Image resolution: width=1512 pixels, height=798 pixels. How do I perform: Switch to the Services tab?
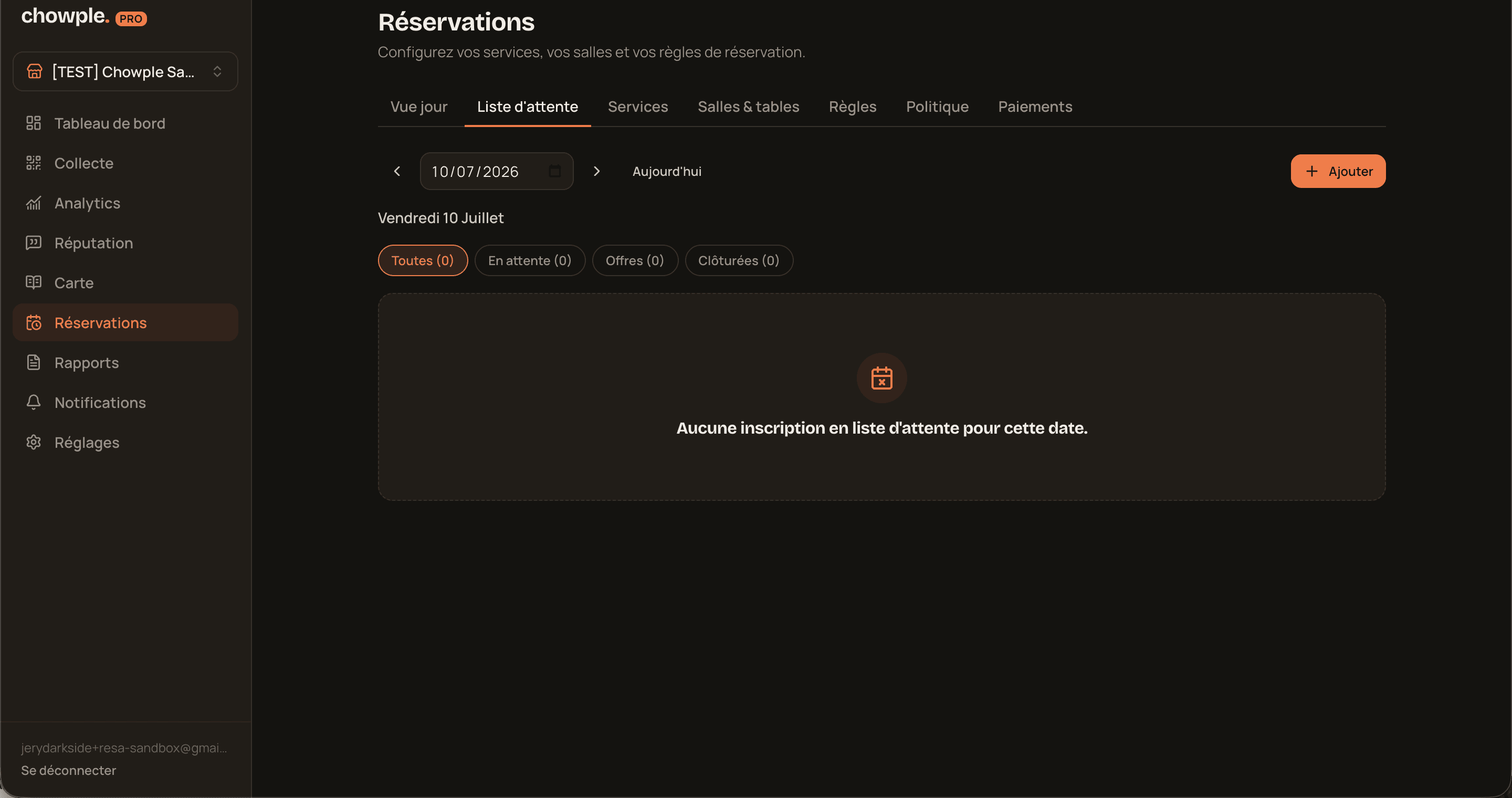[637, 107]
